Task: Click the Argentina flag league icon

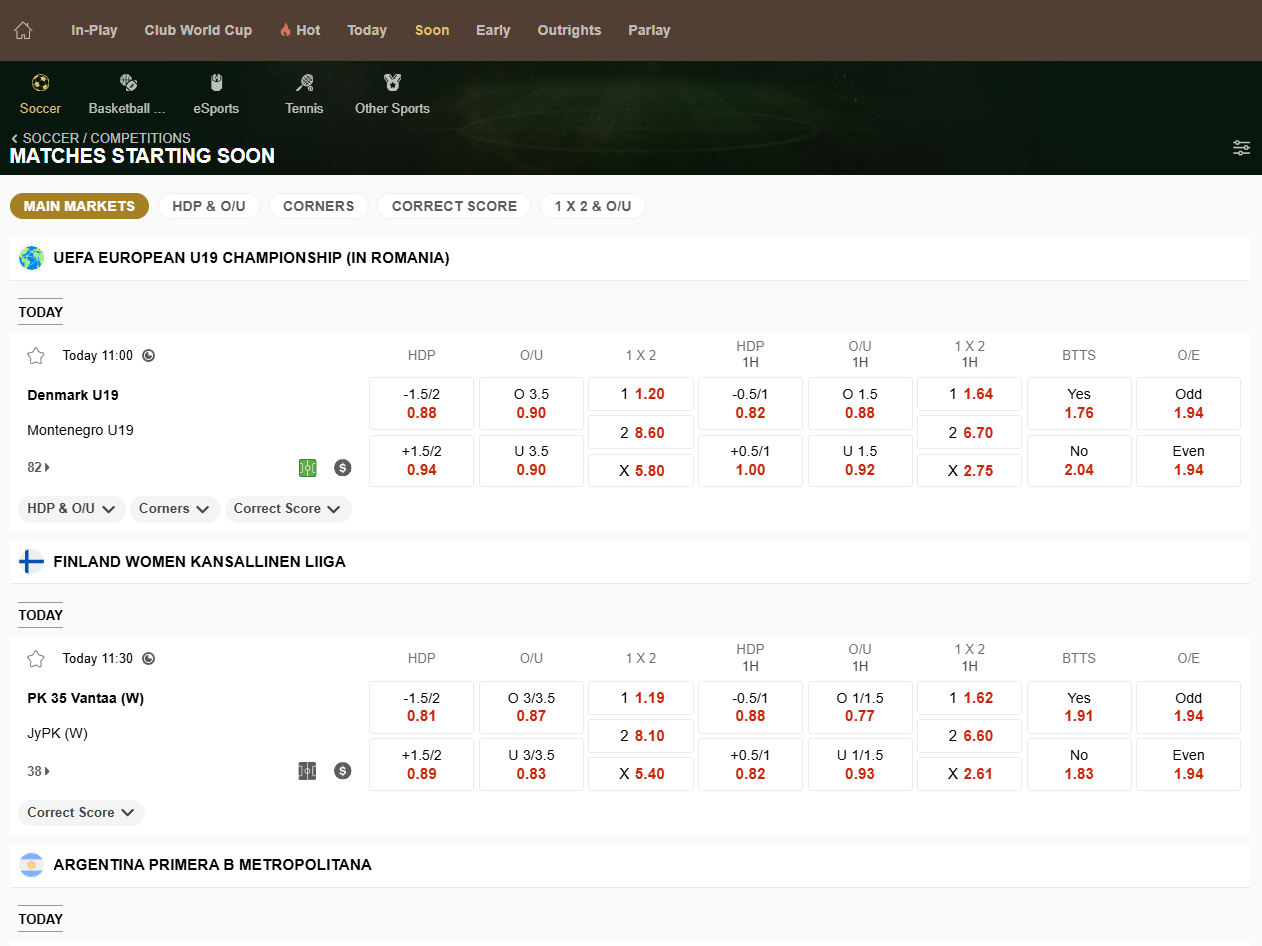Action: pyautogui.click(x=31, y=865)
